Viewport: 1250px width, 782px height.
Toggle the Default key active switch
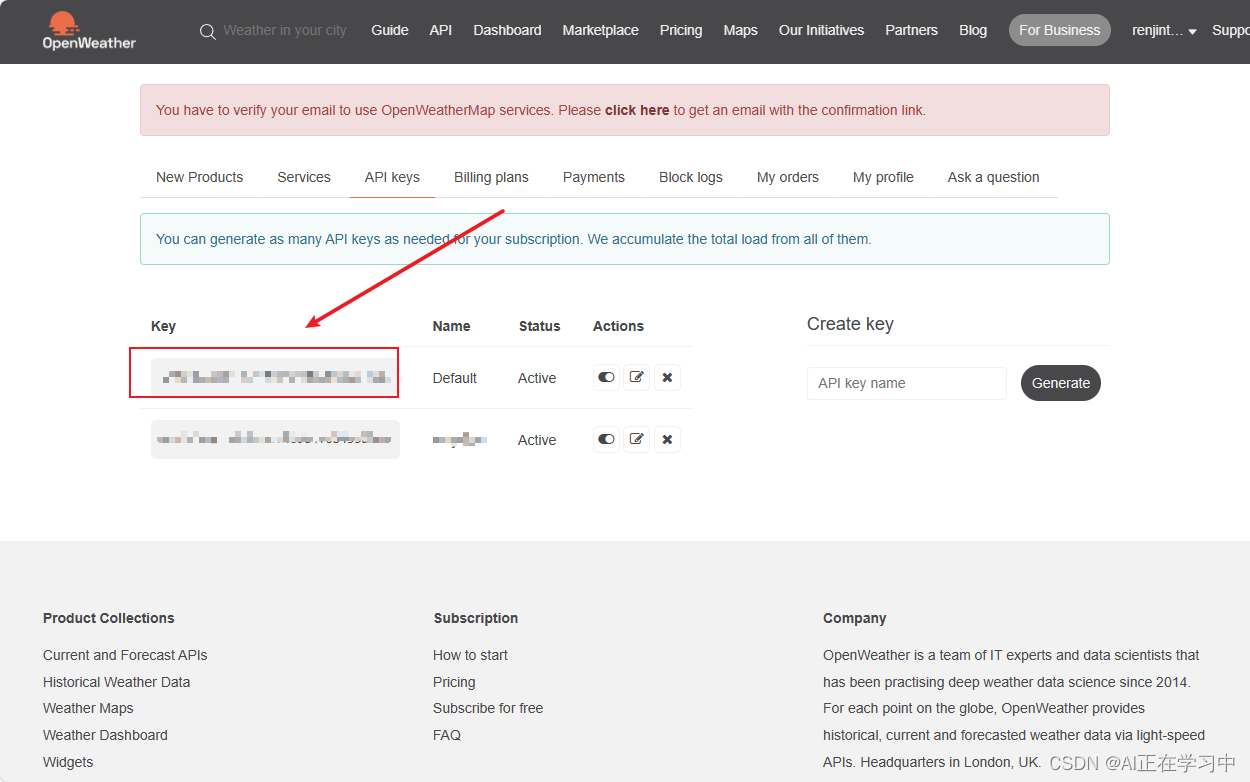click(606, 378)
